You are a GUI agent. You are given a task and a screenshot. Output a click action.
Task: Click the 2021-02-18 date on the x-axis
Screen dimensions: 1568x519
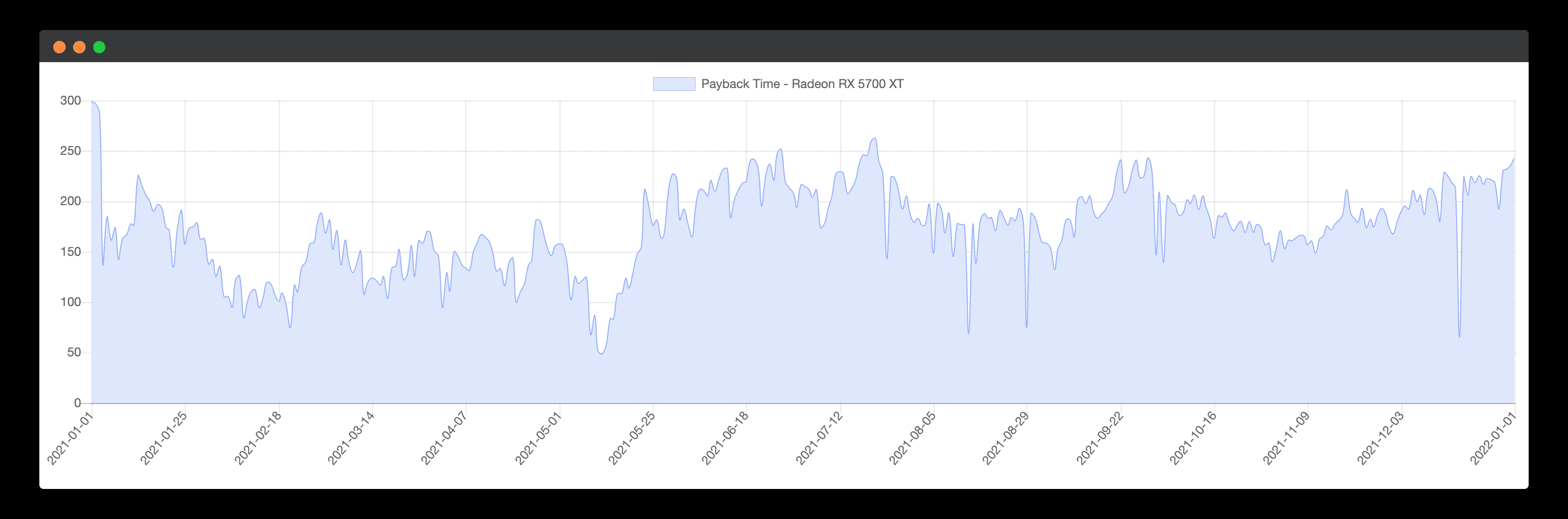coord(258,438)
